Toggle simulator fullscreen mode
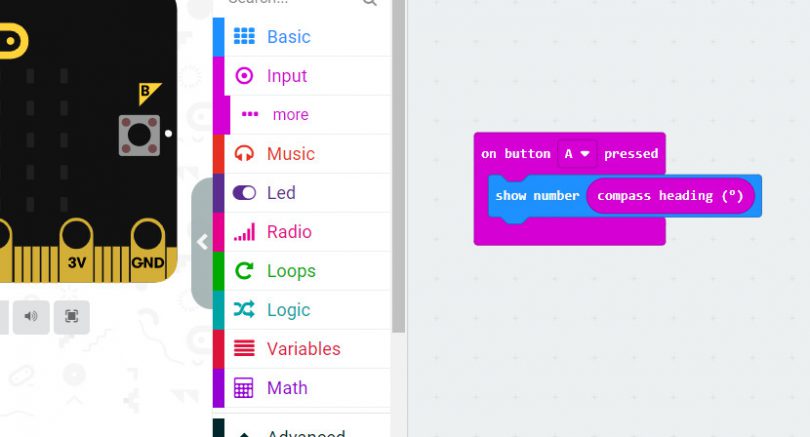 [72, 317]
